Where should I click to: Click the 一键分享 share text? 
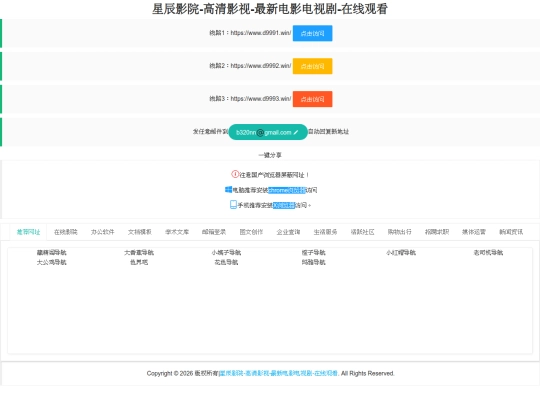click(270, 155)
